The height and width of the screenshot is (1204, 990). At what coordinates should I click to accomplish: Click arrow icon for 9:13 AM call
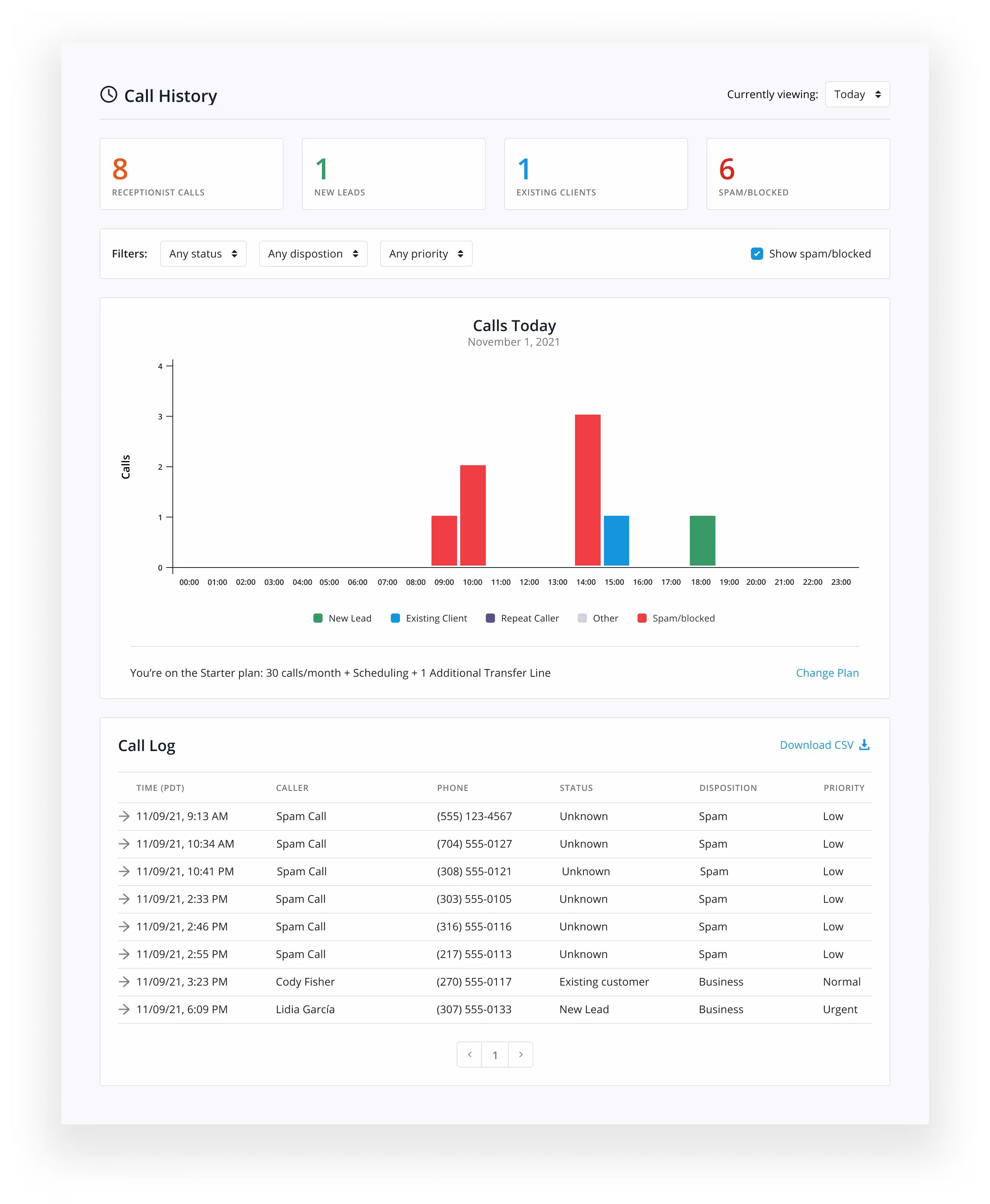coord(124,816)
